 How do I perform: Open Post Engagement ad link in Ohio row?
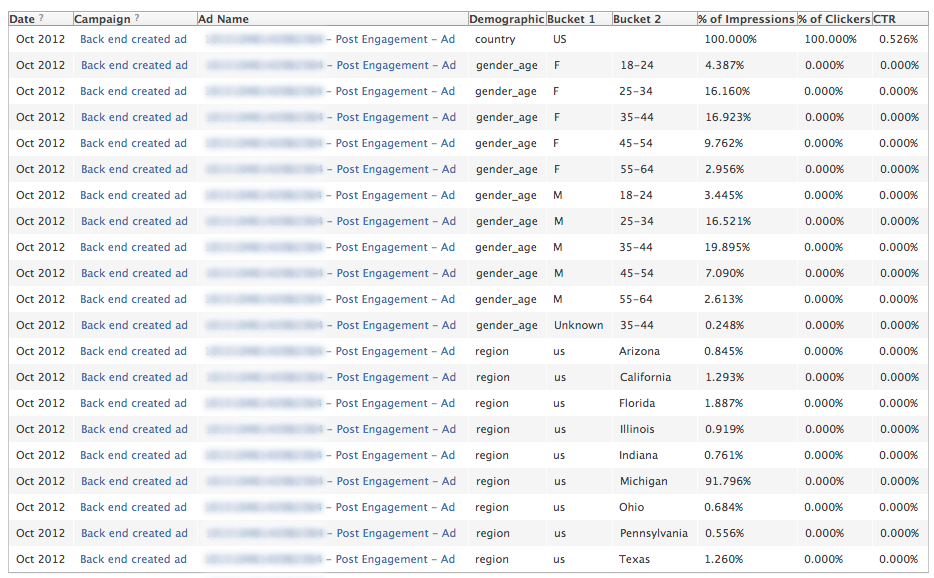click(x=395, y=507)
